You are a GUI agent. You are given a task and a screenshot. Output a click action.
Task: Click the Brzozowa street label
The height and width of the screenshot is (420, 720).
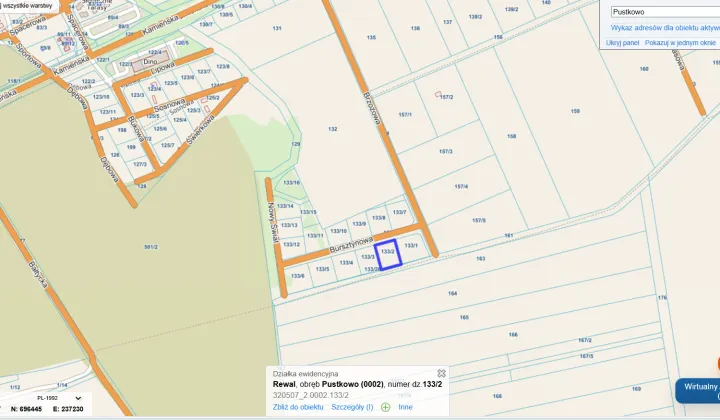click(373, 109)
